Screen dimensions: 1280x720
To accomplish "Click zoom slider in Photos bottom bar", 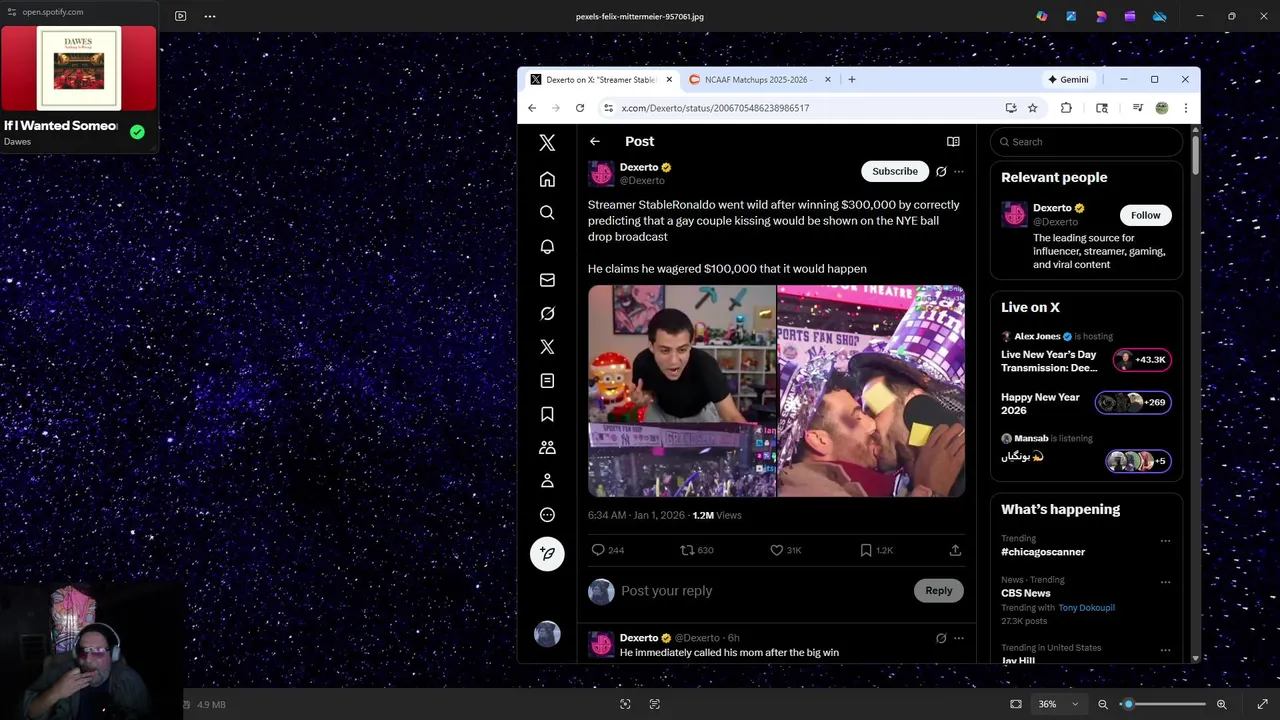I will pyautogui.click(x=1162, y=704).
